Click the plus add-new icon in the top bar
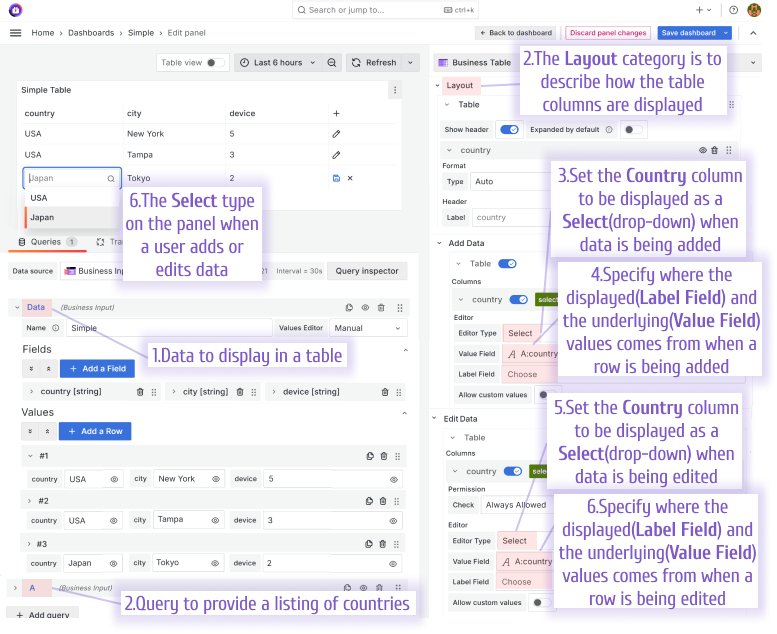777x634 pixels. click(x=699, y=9)
